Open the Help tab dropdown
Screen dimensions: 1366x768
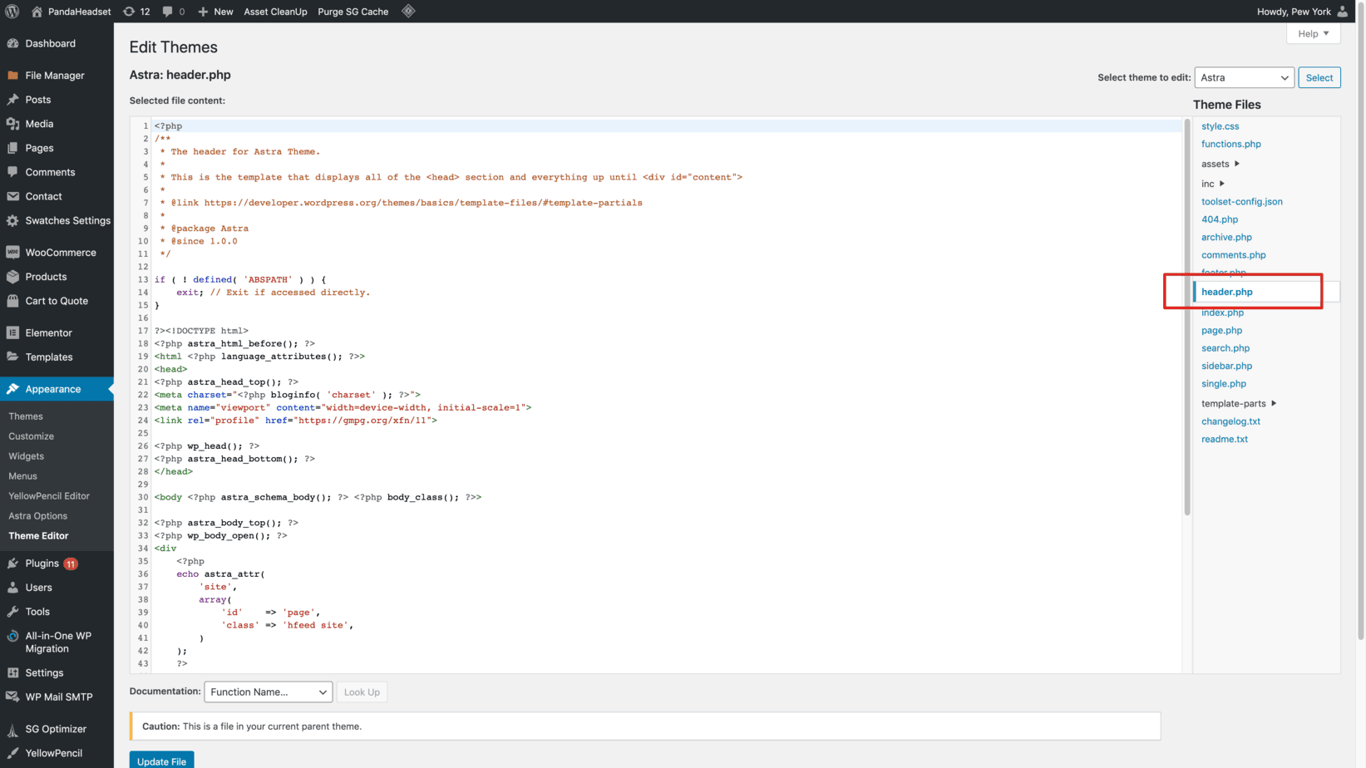coord(1313,34)
